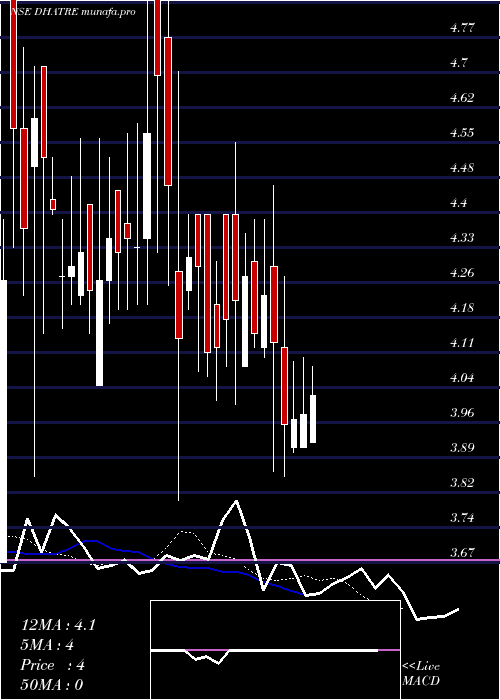
Task: Click the 4.77 price axis label
Action: point(462,28)
